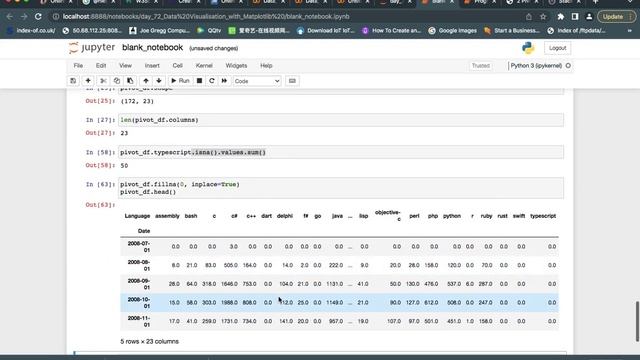Run the selected cell

click(180, 81)
